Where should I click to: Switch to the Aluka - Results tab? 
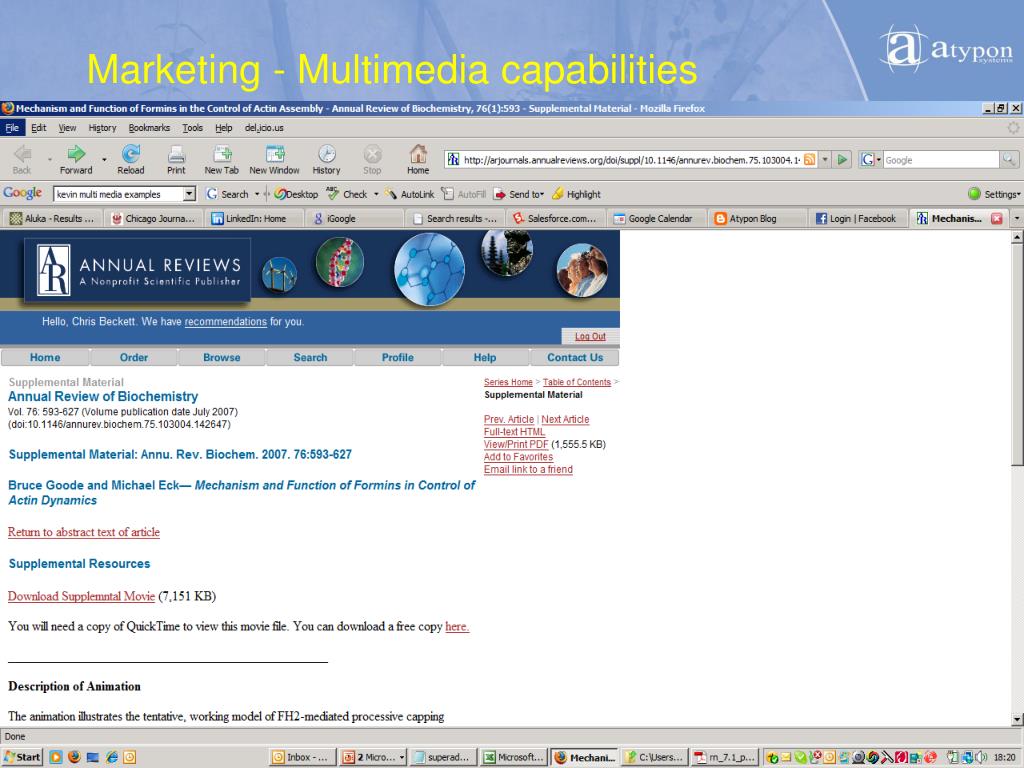tap(54, 218)
